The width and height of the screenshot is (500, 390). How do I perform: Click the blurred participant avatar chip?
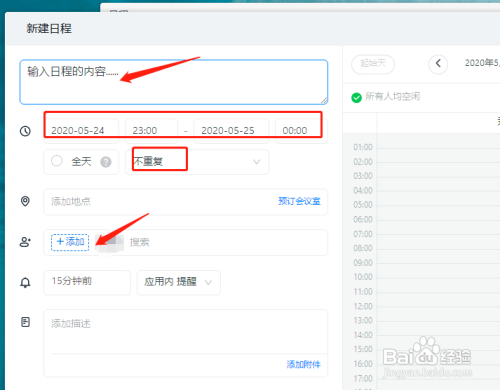click(109, 242)
